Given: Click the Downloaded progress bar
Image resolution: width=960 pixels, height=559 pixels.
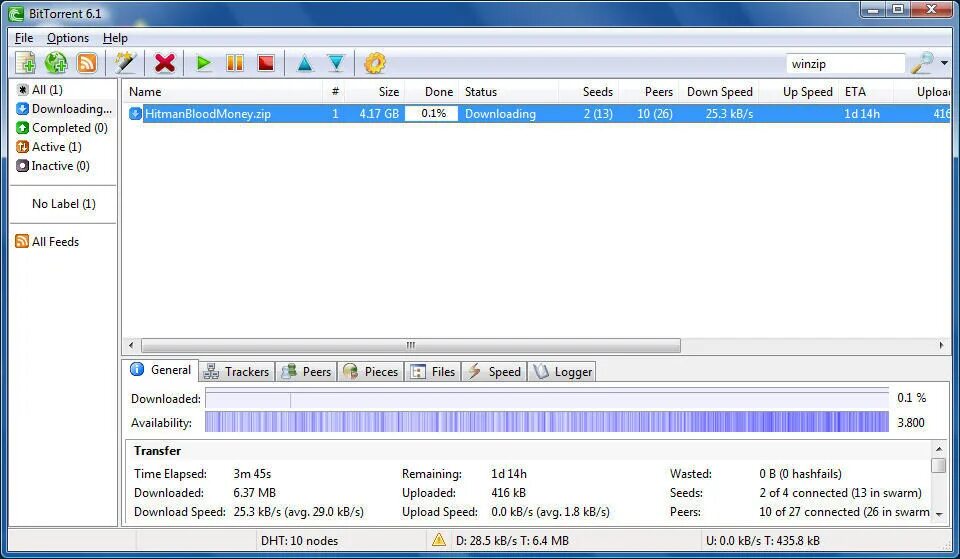Looking at the screenshot, I should tap(547, 399).
